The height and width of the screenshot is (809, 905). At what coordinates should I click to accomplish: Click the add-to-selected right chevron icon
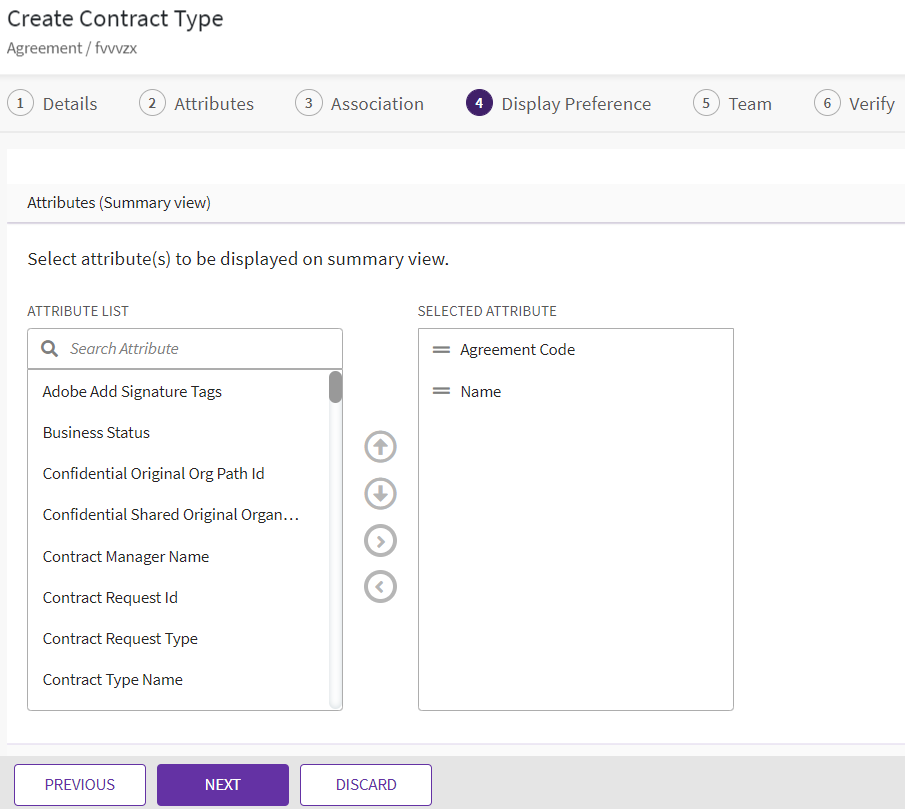380,541
